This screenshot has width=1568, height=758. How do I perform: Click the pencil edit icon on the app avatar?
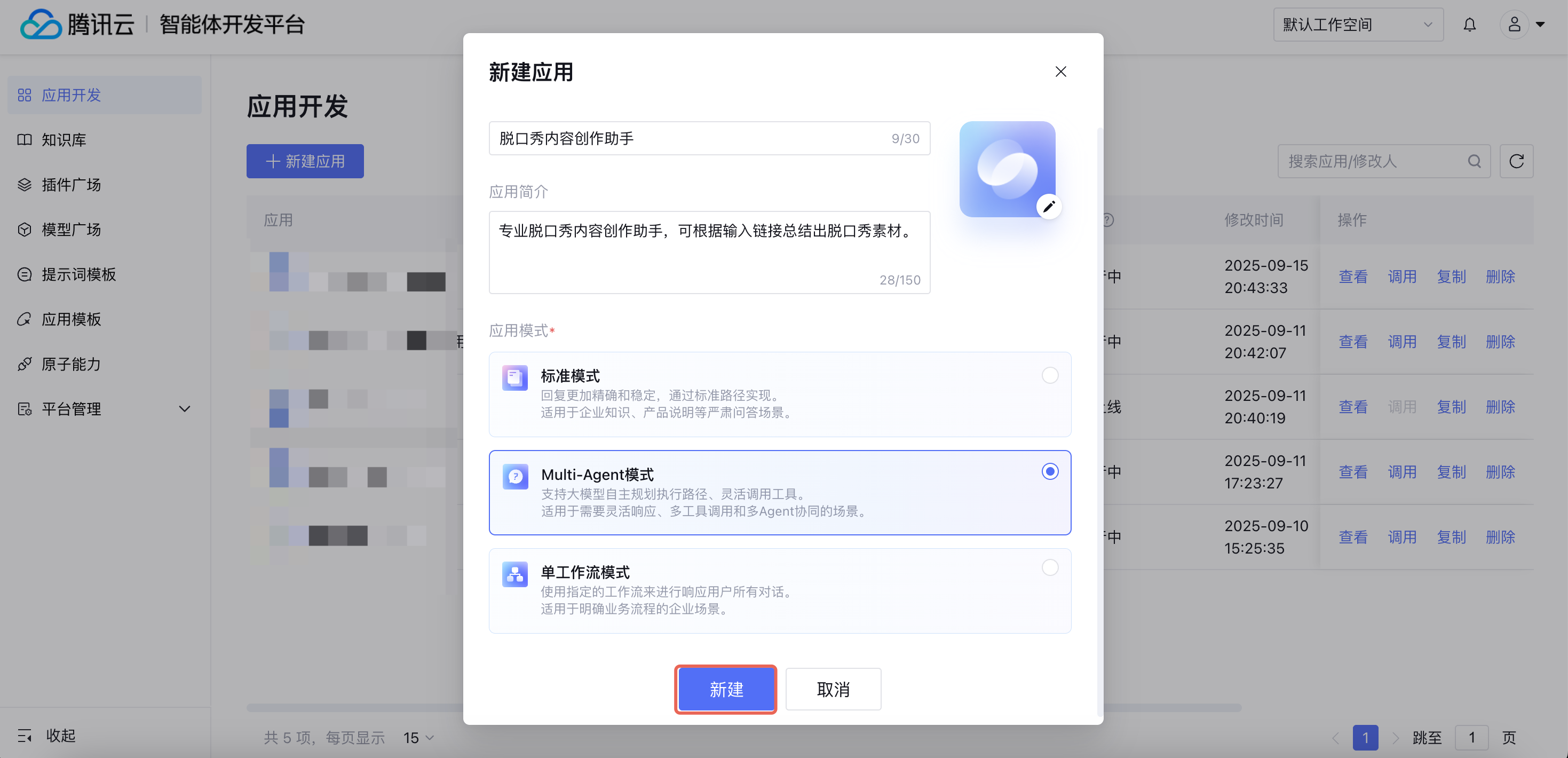pyautogui.click(x=1048, y=207)
